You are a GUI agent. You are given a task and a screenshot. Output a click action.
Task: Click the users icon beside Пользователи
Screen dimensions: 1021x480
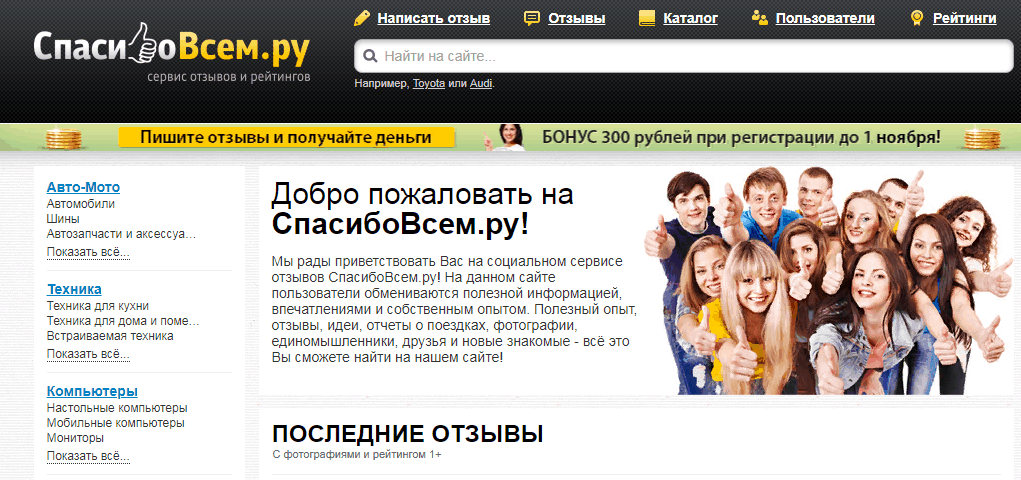tap(759, 18)
